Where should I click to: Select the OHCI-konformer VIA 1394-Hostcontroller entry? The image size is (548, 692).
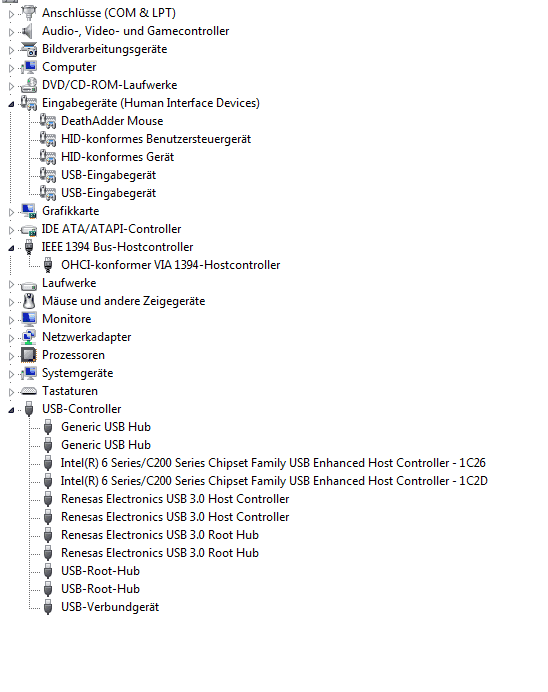click(x=170, y=265)
